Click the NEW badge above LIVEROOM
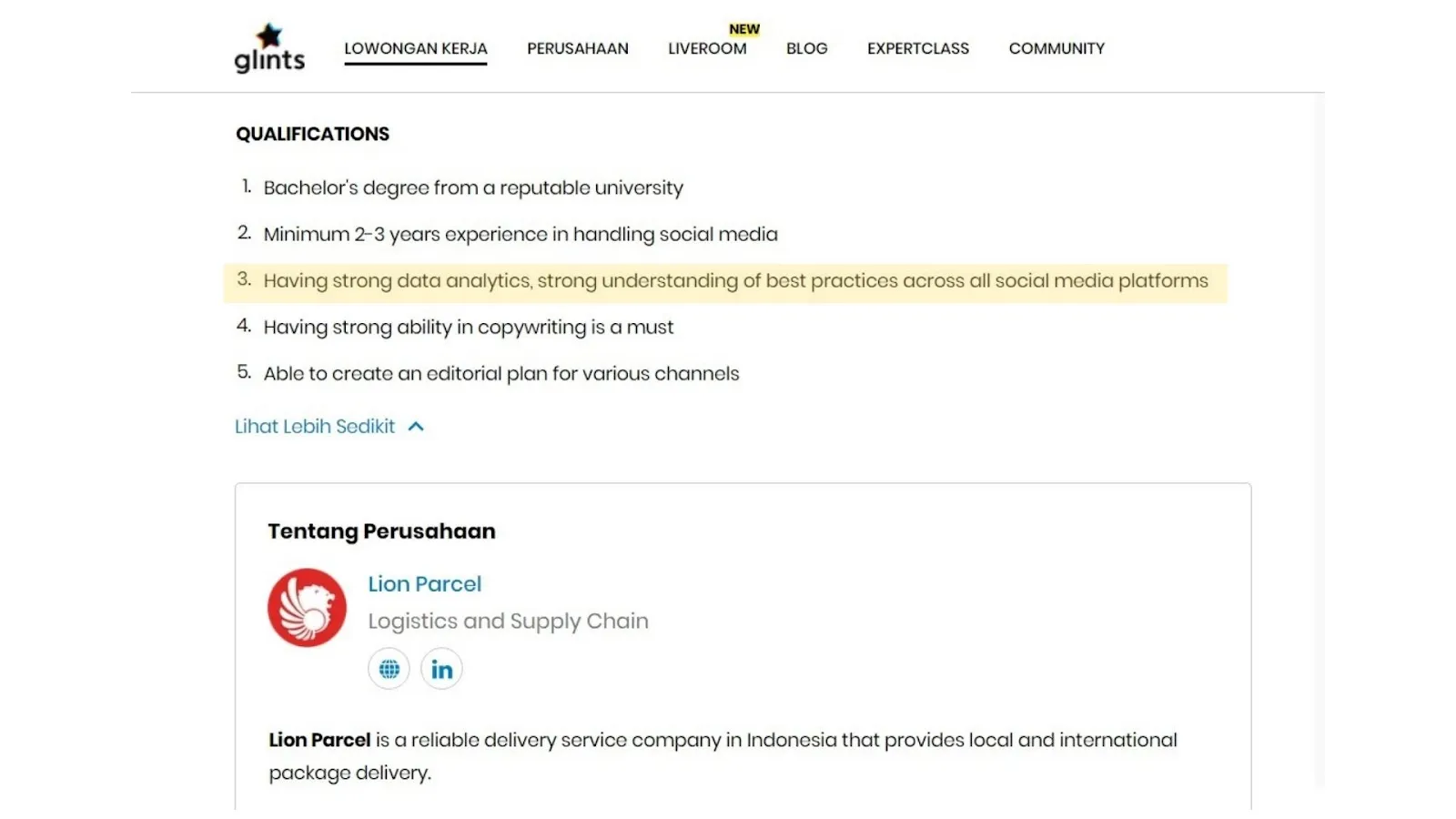This screenshot has height=819, width=1456. point(743,28)
